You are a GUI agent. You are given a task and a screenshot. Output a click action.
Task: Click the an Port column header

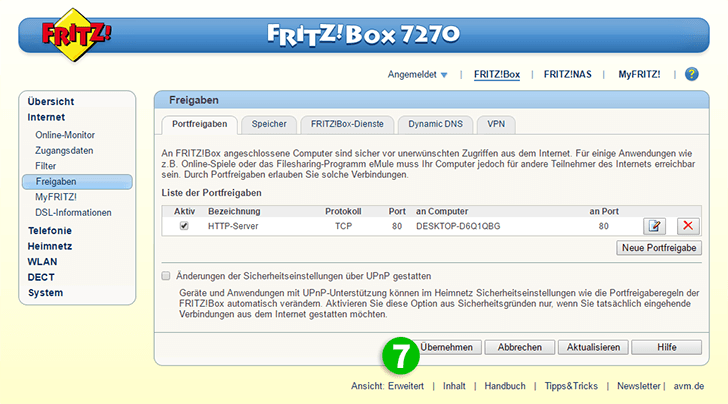604,211
